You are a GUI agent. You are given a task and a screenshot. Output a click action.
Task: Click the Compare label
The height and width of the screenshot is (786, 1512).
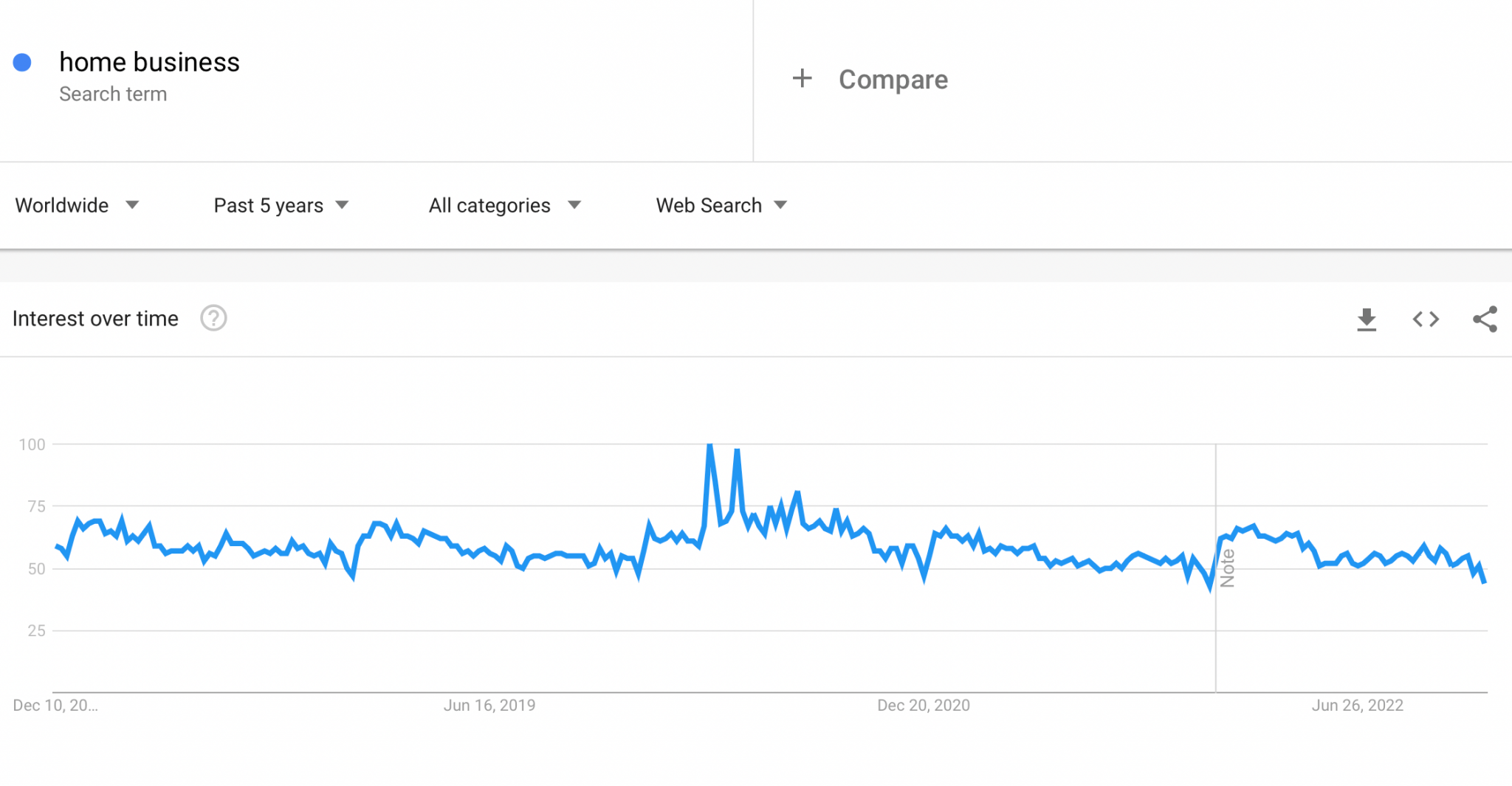893,79
